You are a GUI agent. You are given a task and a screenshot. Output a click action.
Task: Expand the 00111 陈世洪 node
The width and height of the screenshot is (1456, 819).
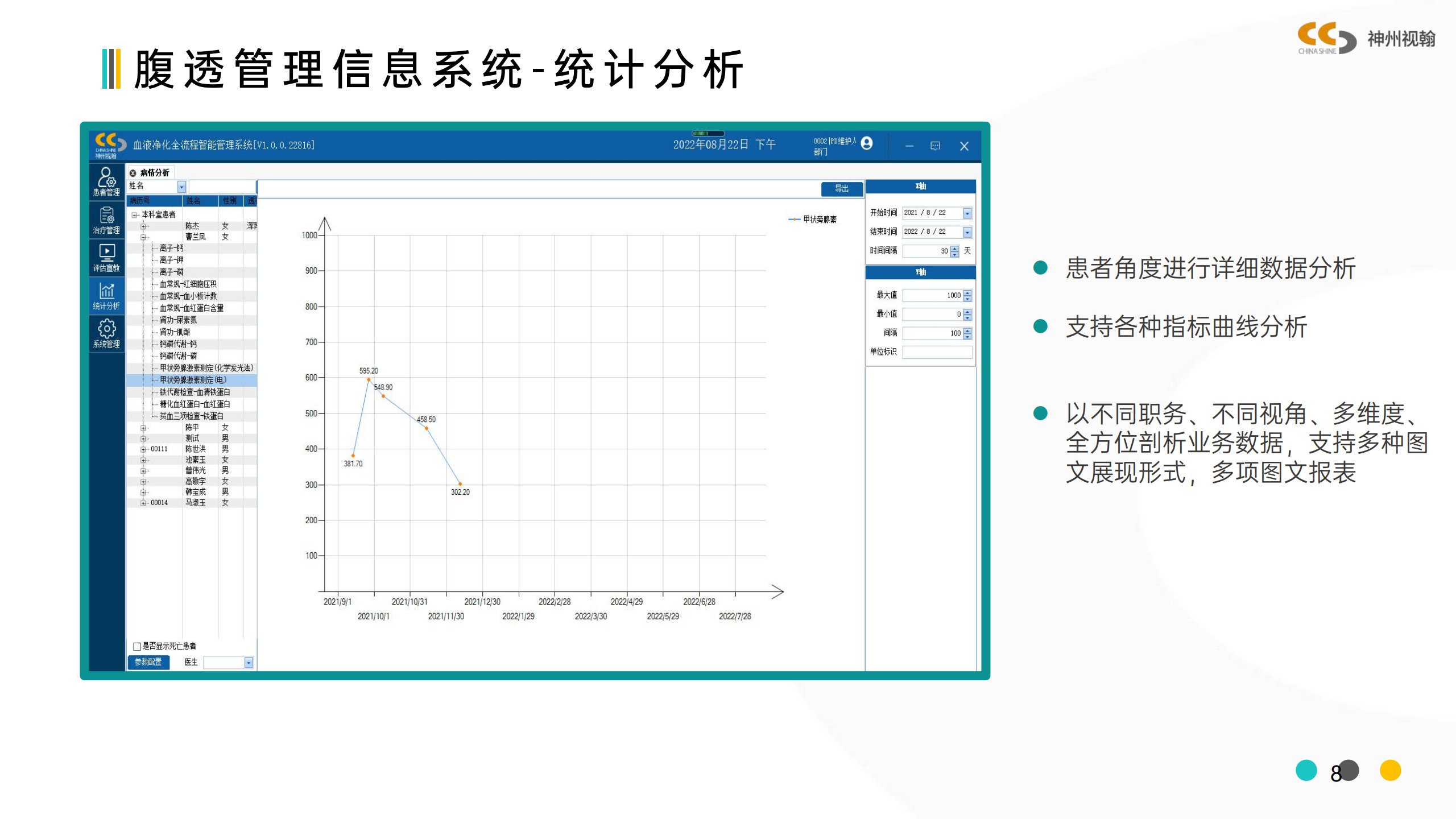pos(144,449)
